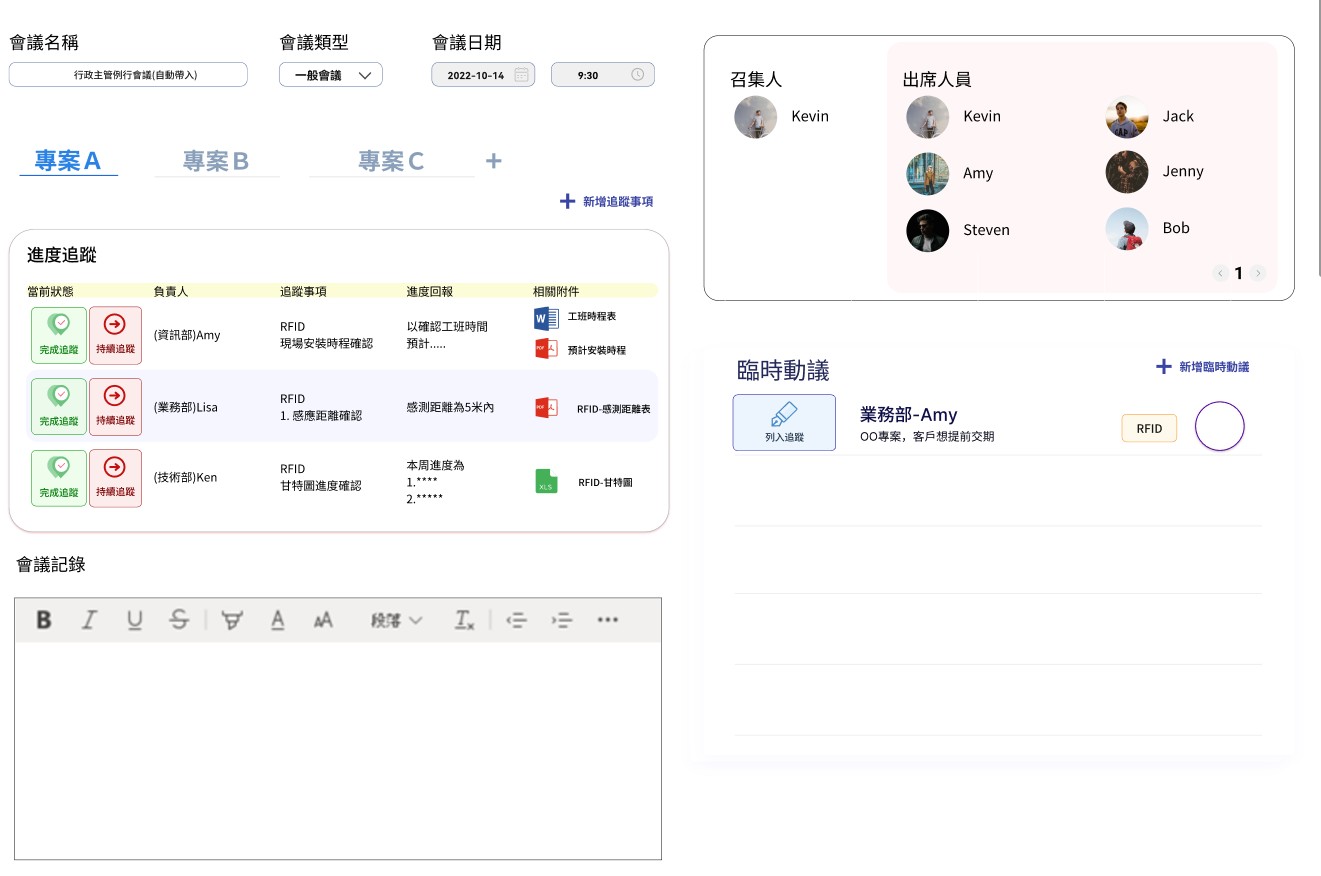Viewport: 1321px width, 876px height.
Task: Select the highlight marker tool
Action: 232,620
